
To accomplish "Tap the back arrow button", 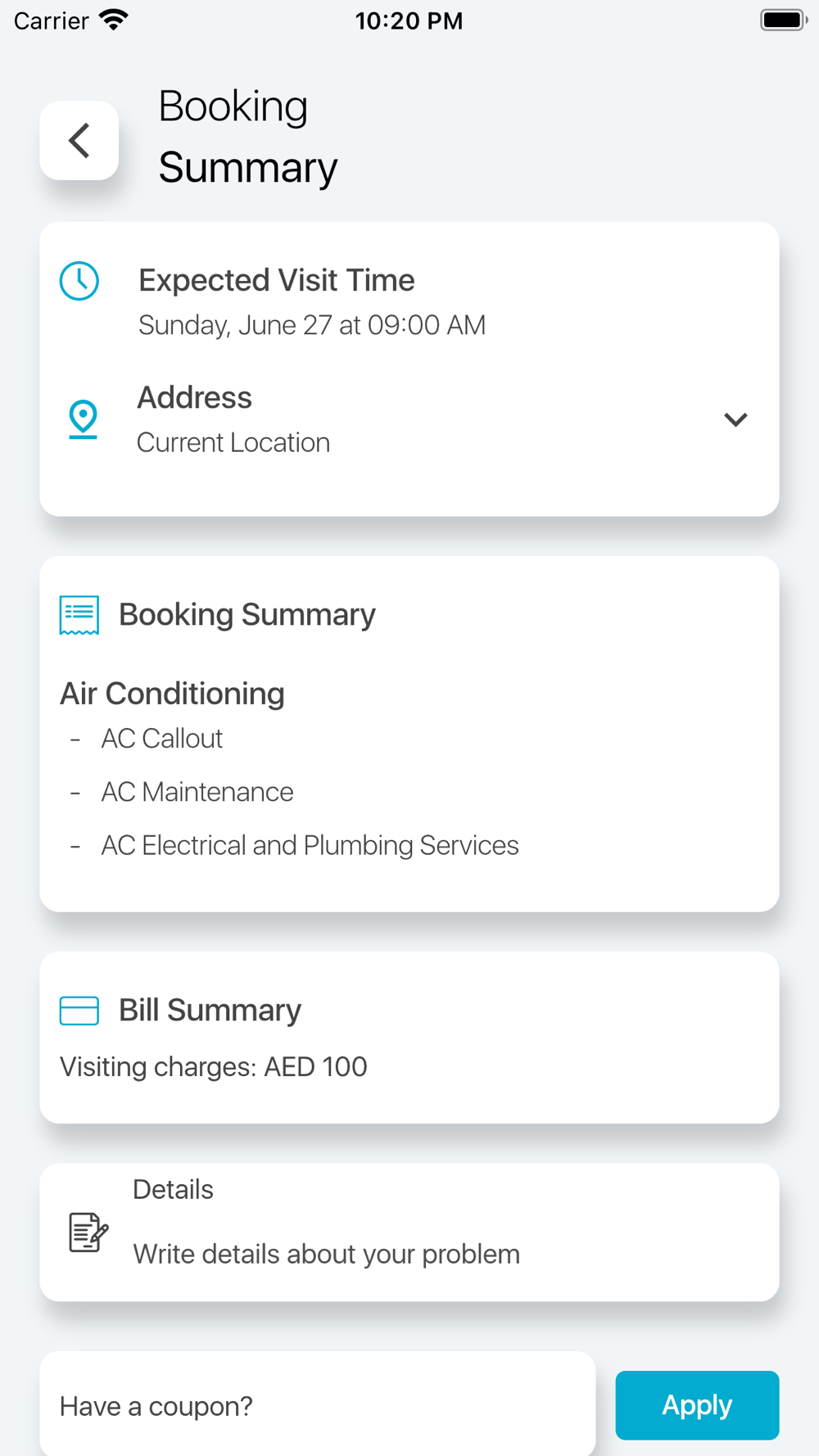I will tap(79, 140).
